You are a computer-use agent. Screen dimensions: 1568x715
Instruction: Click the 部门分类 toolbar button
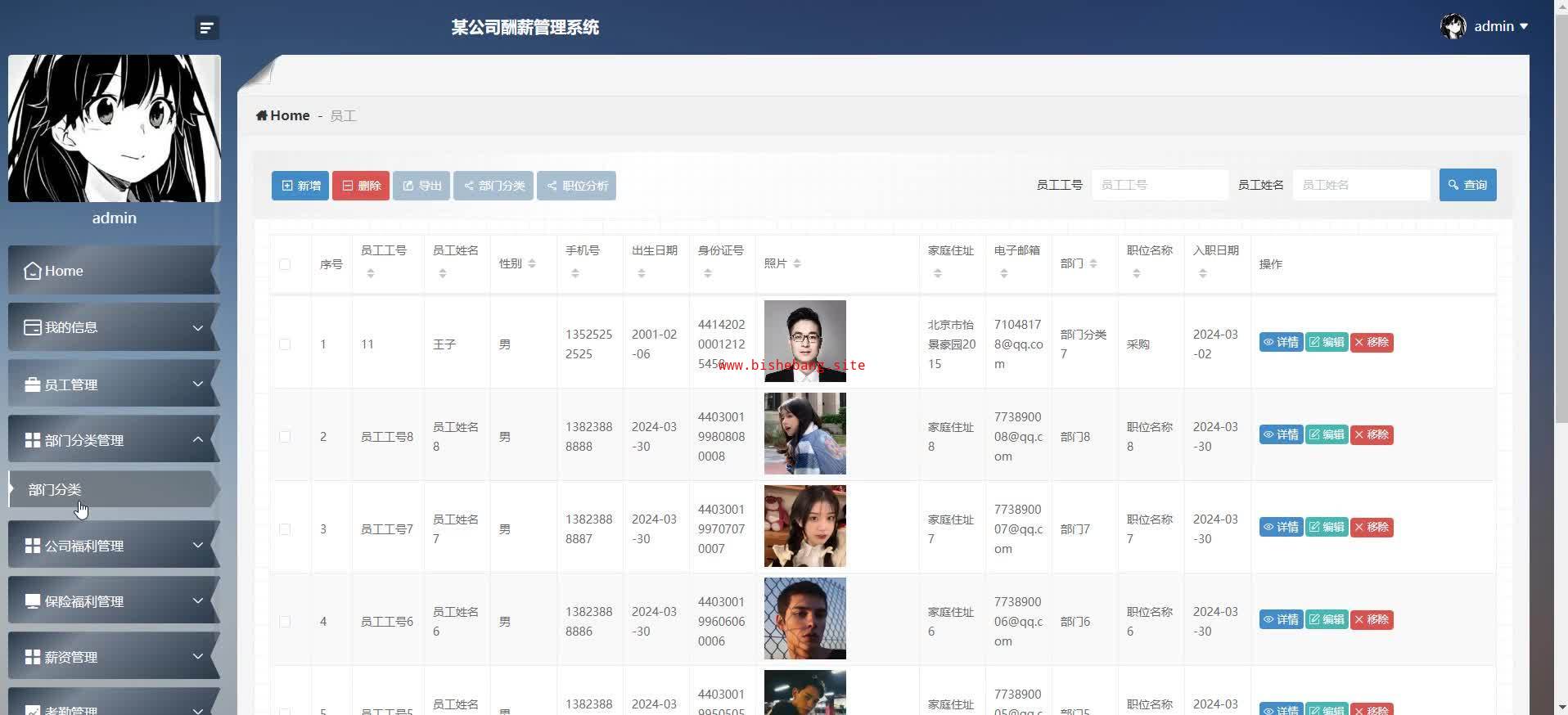pos(493,186)
